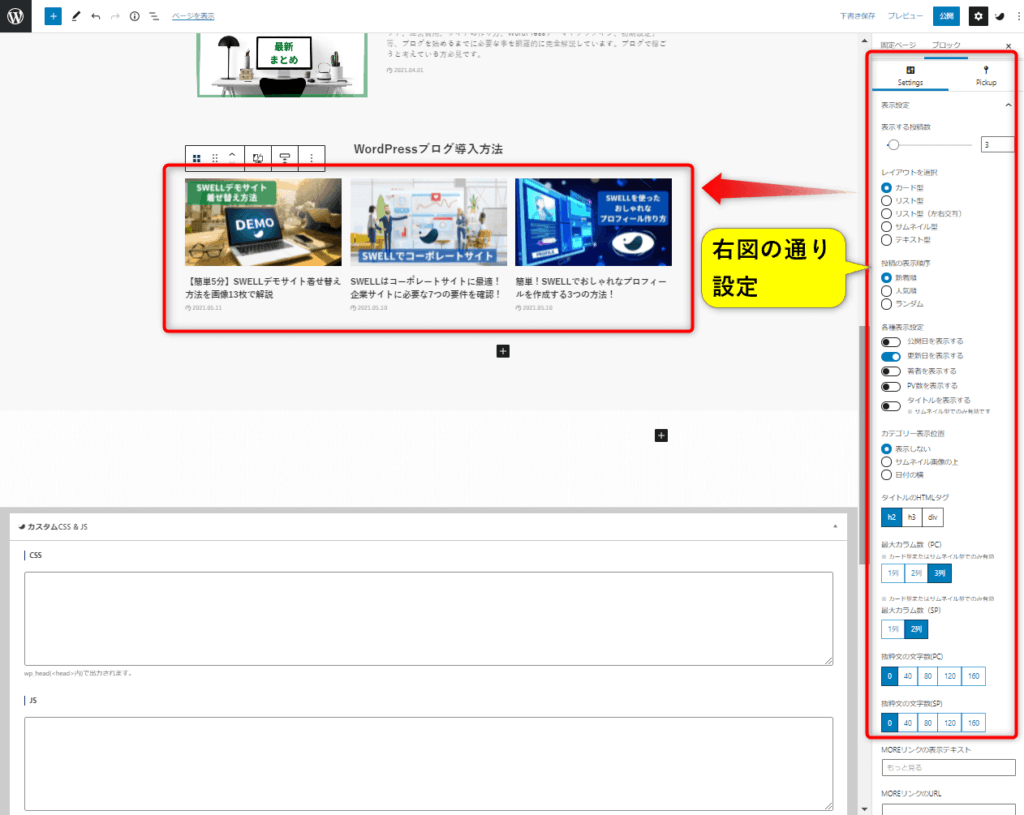Select the サムネイル型 layout radio
1024x815 pixels.
point(886,227)
